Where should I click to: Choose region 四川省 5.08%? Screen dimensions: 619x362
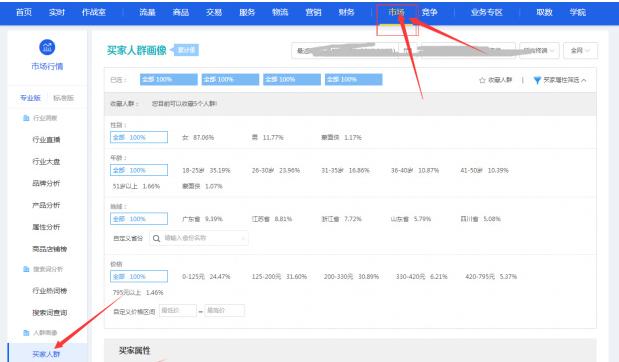tap(480, 219)
